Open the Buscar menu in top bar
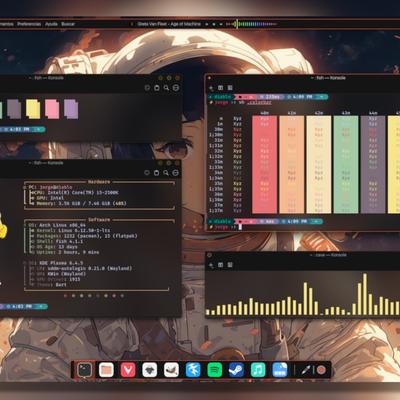Image resolution: width=400 pixels, height=400 pixels. tap(68, 24)
